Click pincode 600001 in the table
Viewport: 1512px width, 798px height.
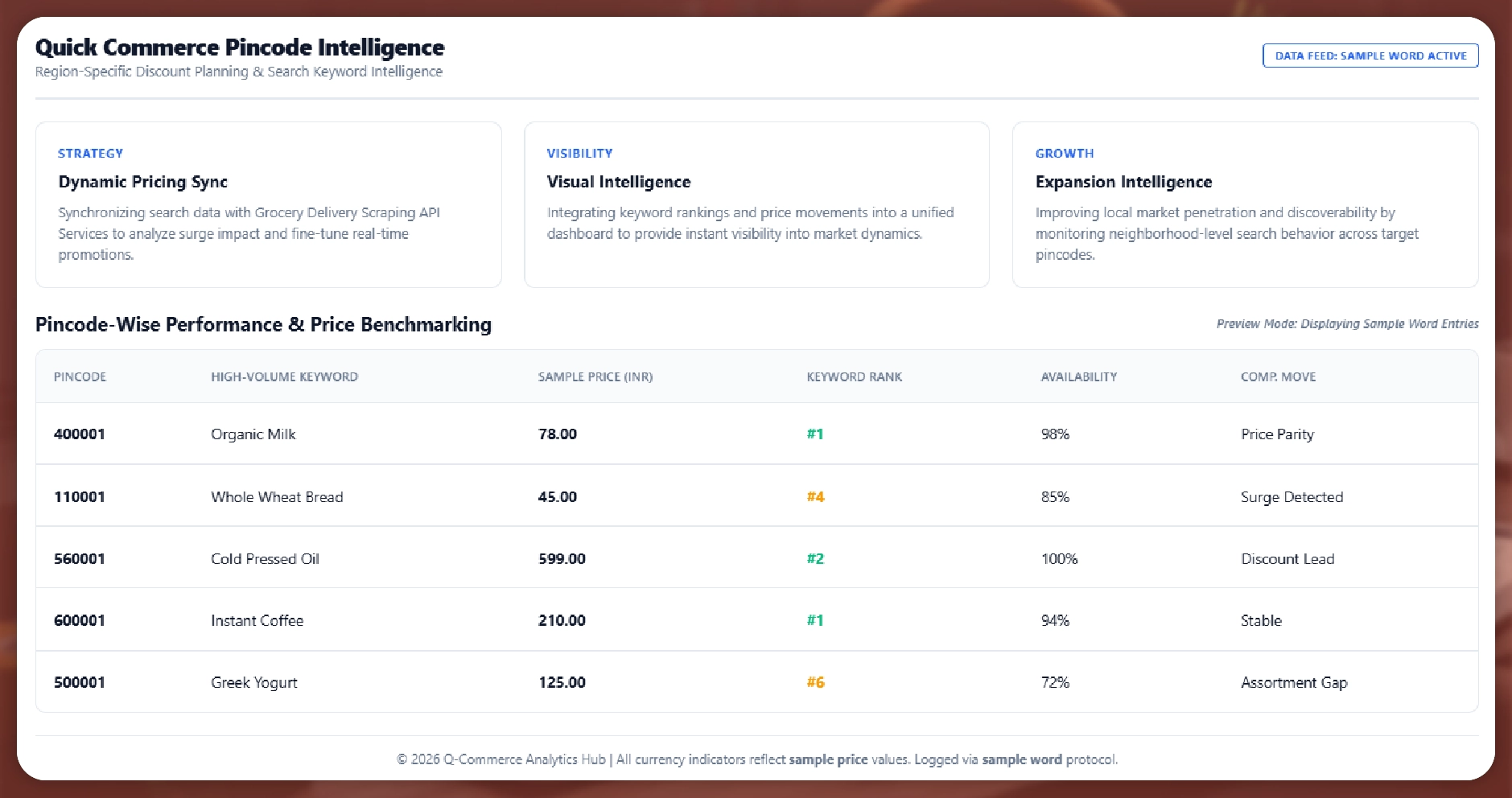(80, 621)
